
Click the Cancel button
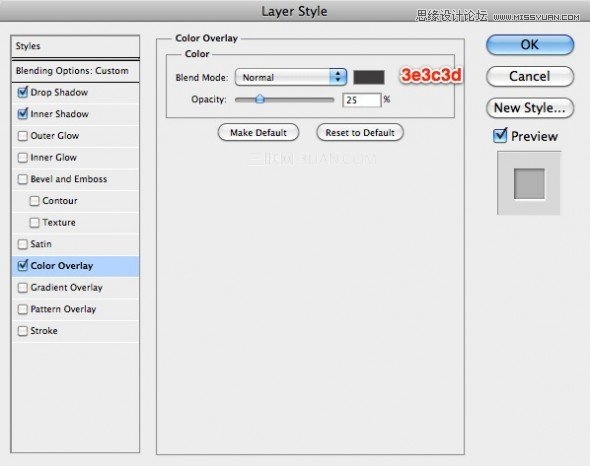pos(530,76)
